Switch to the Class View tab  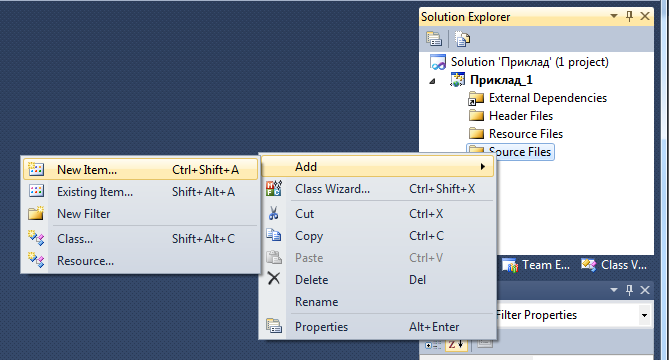(x=614, y=265)
